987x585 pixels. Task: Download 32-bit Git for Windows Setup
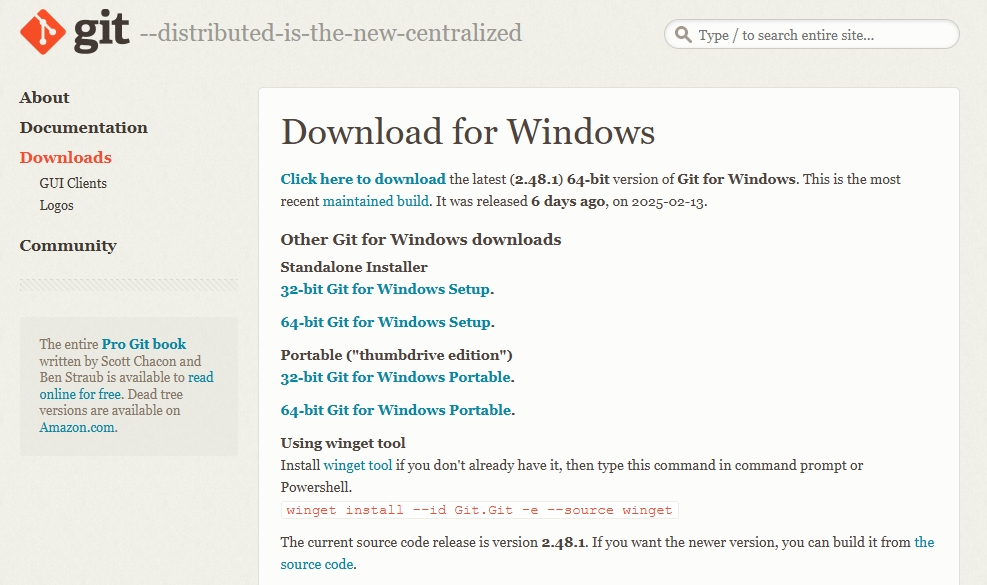[x=385, y=289]
